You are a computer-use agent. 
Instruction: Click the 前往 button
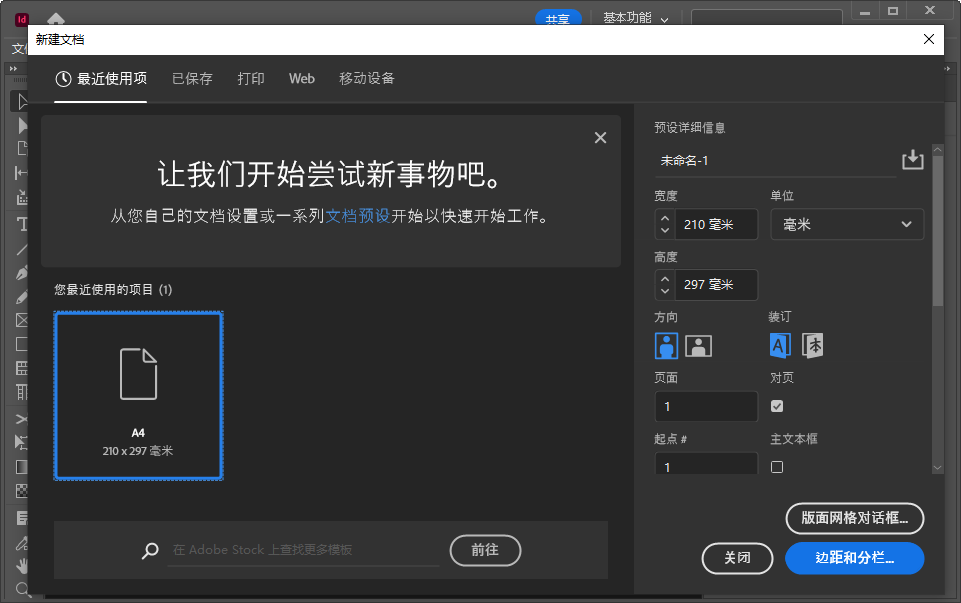point(485,550)
